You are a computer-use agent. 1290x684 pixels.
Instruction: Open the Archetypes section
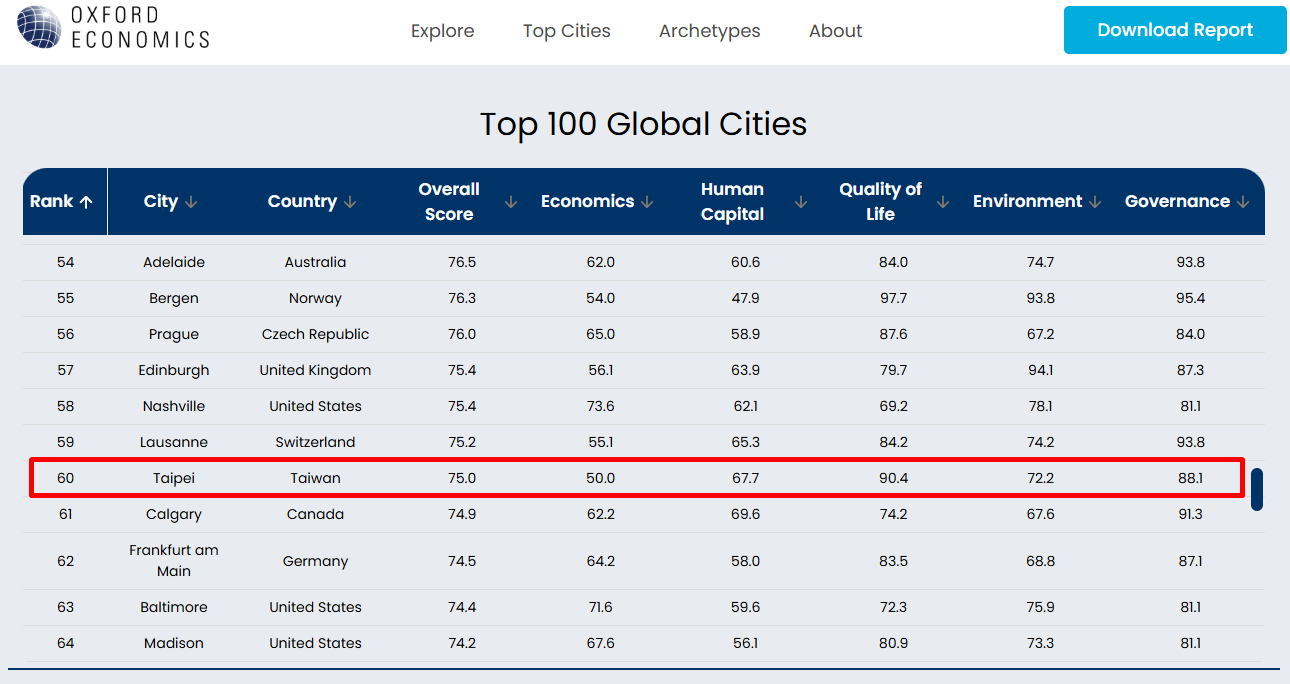709,31
